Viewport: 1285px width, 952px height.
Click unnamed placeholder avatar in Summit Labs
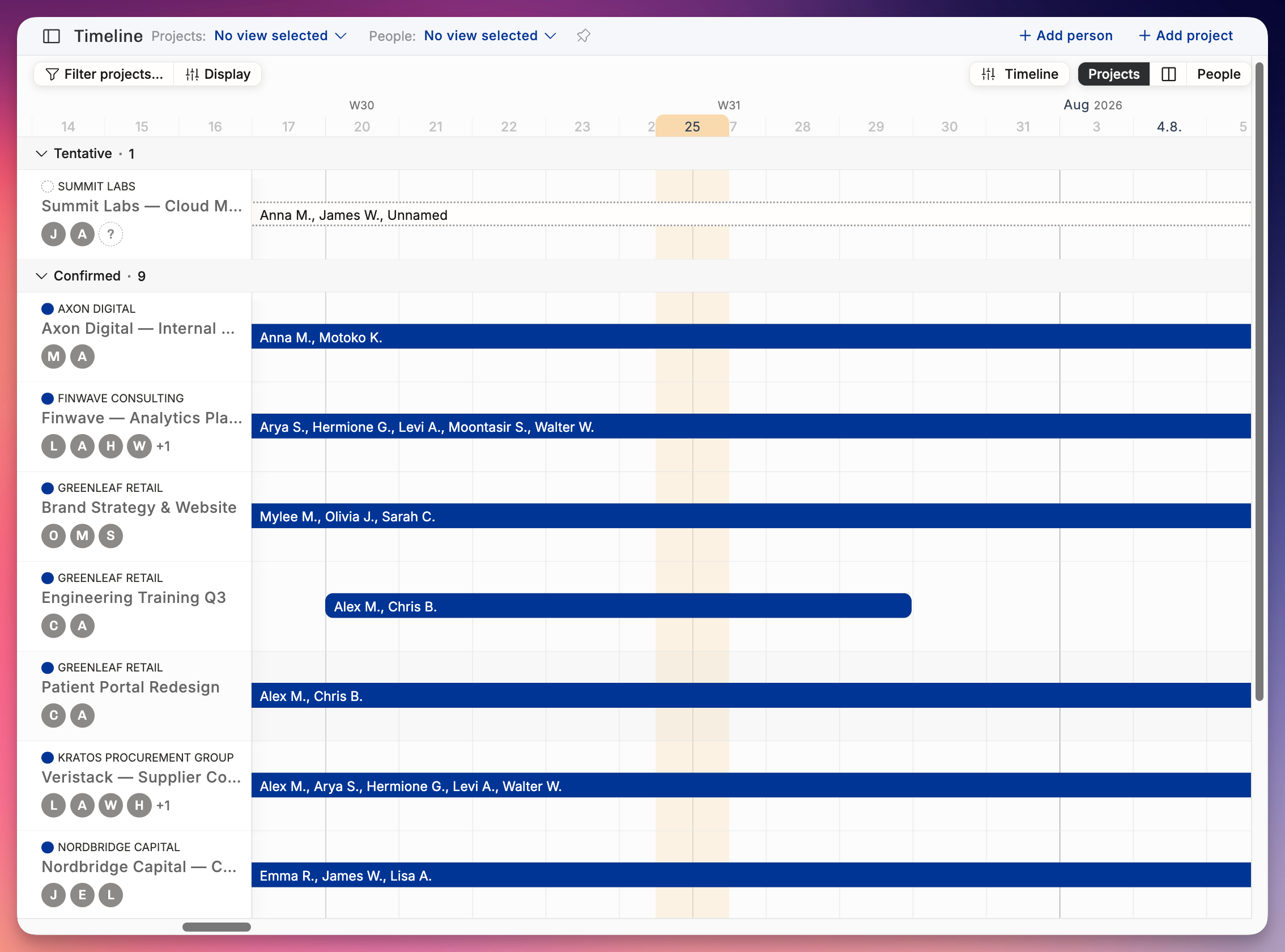coord(110,235)
